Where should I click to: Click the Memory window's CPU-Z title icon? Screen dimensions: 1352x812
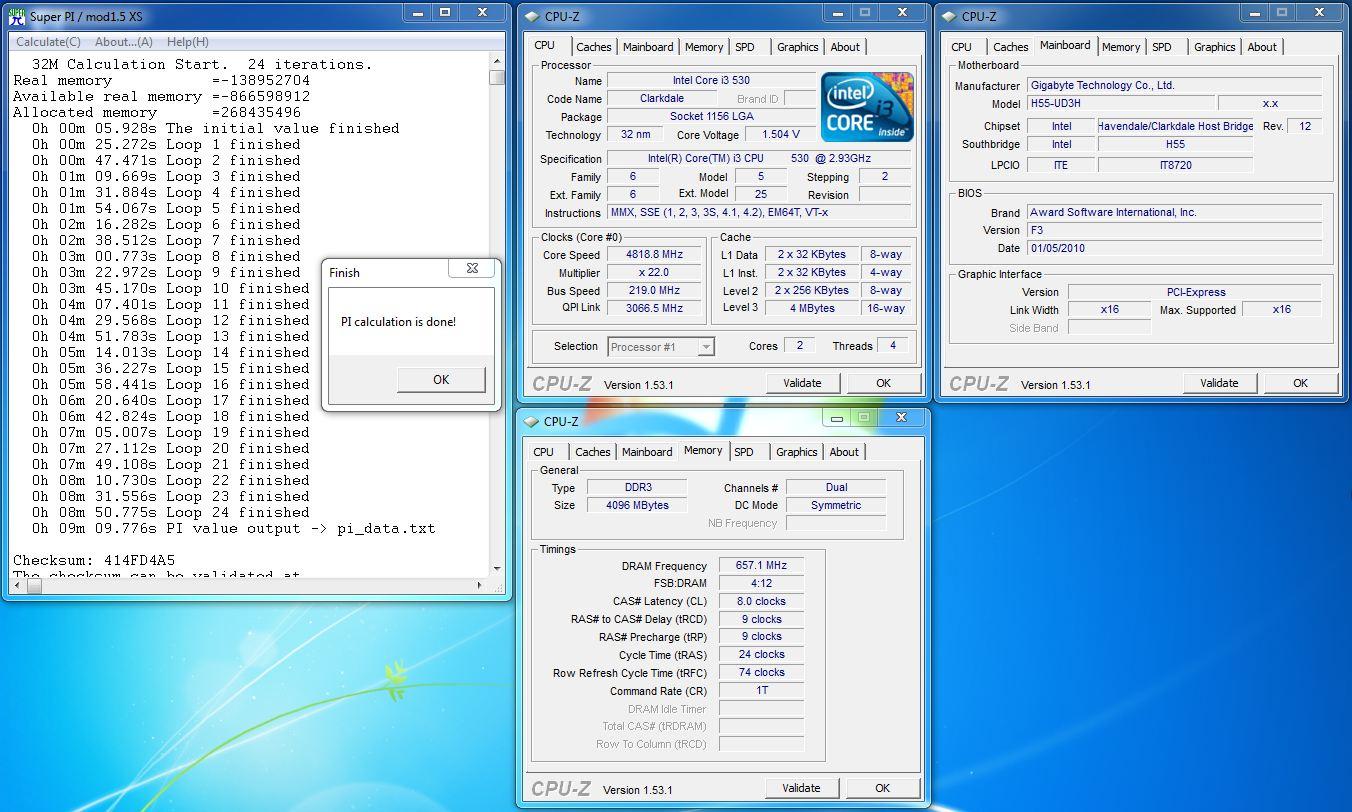(532, 421)
